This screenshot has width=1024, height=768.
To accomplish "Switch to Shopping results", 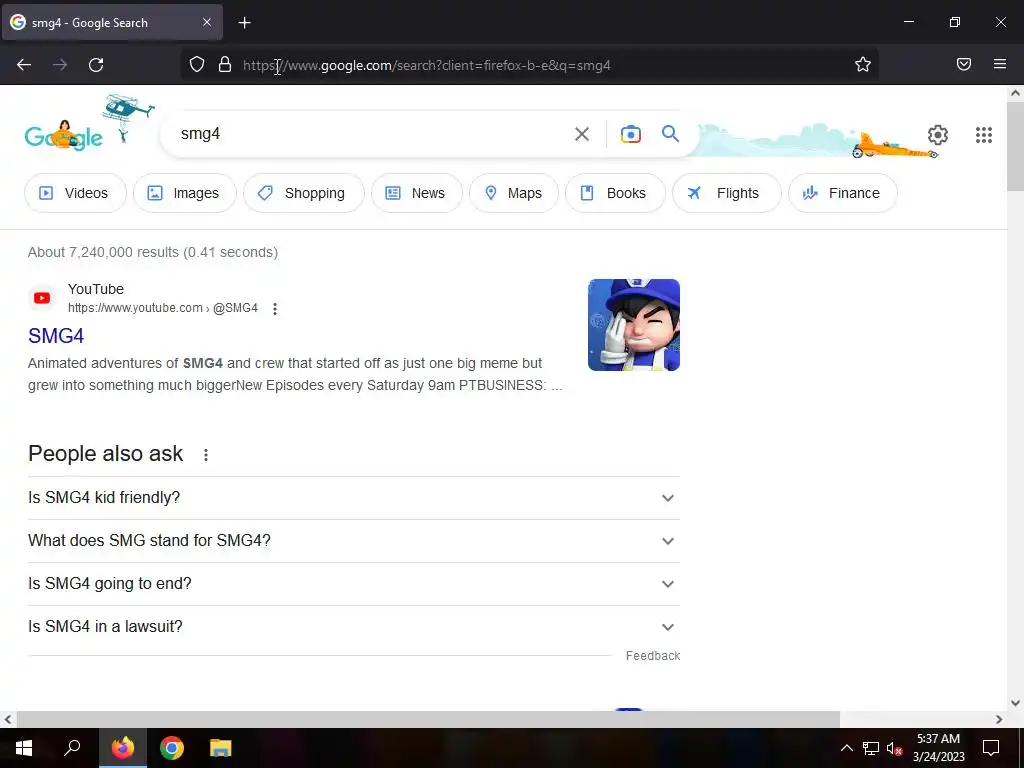I will click(304, 193).
